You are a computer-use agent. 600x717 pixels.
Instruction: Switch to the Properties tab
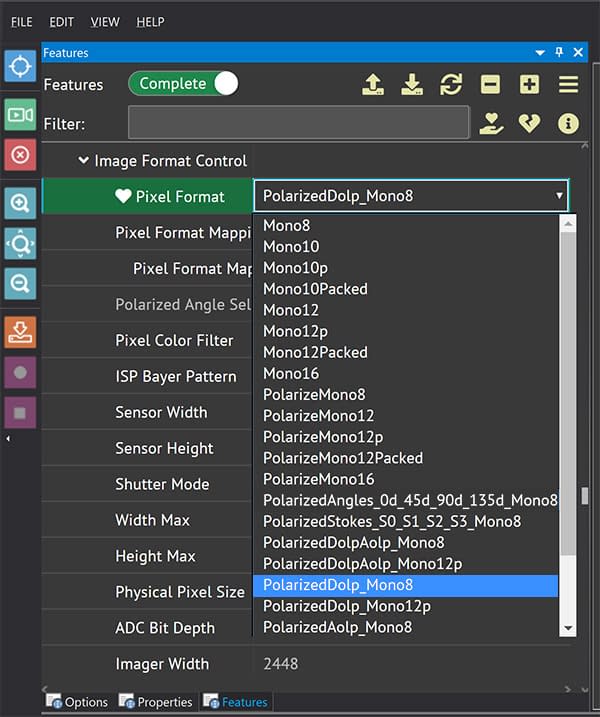pyautogui.click(x=155, y=702)
